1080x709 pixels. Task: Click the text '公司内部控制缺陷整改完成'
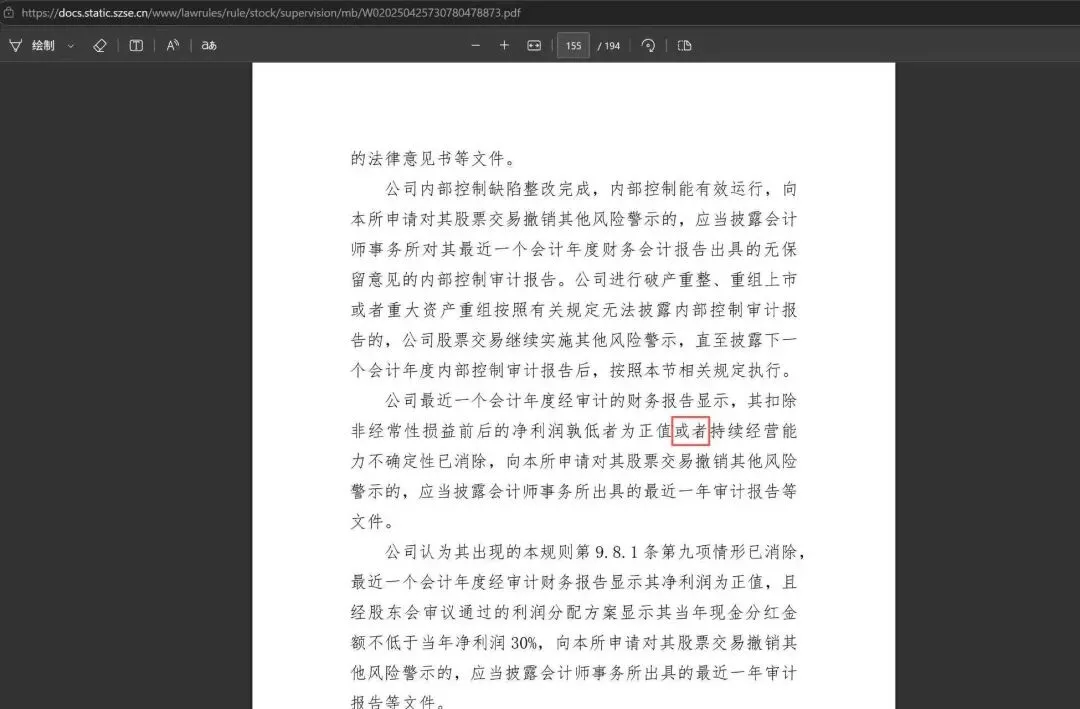[x=488, y=189]
